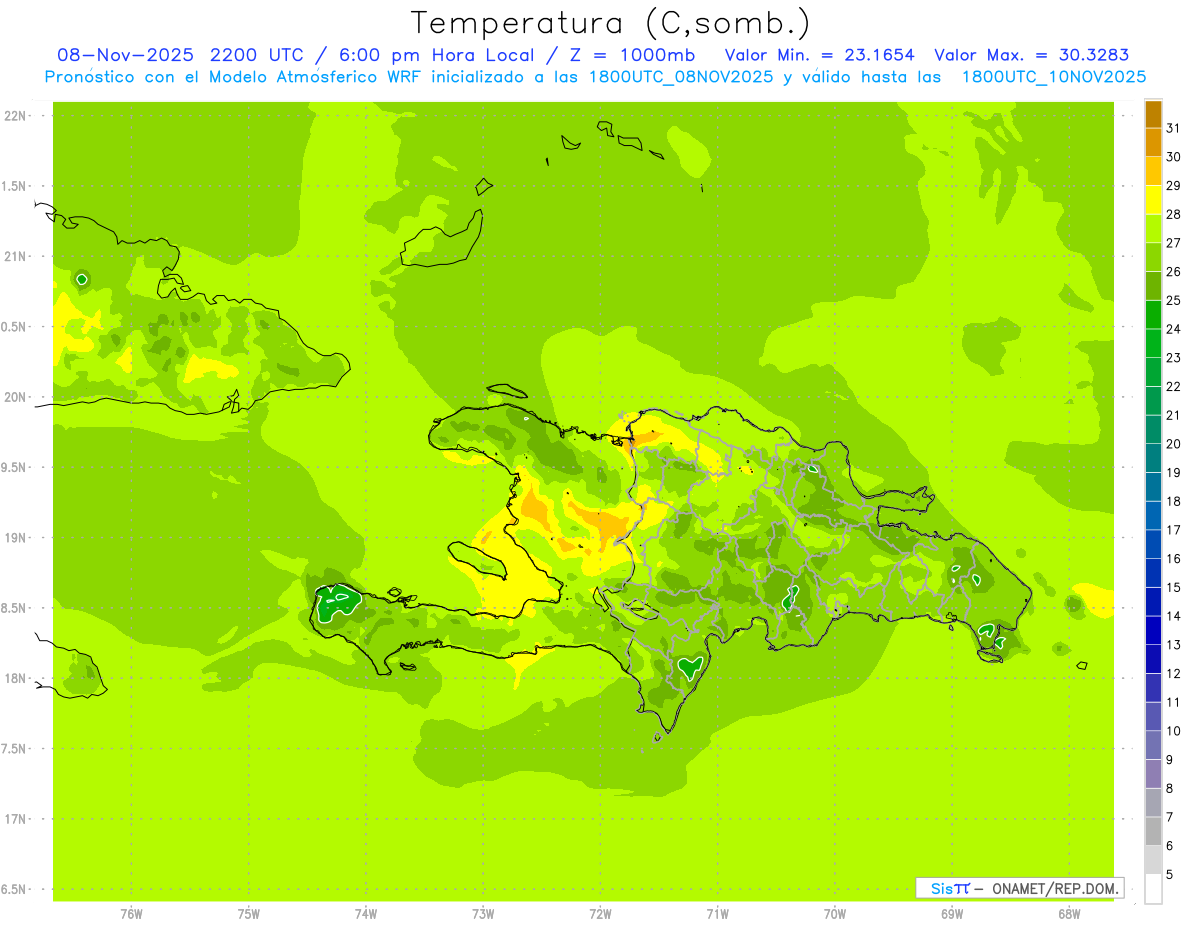This screenshot has height=927, width=1200.
Task: Click the "19N" latitude label
Action: 17,538
